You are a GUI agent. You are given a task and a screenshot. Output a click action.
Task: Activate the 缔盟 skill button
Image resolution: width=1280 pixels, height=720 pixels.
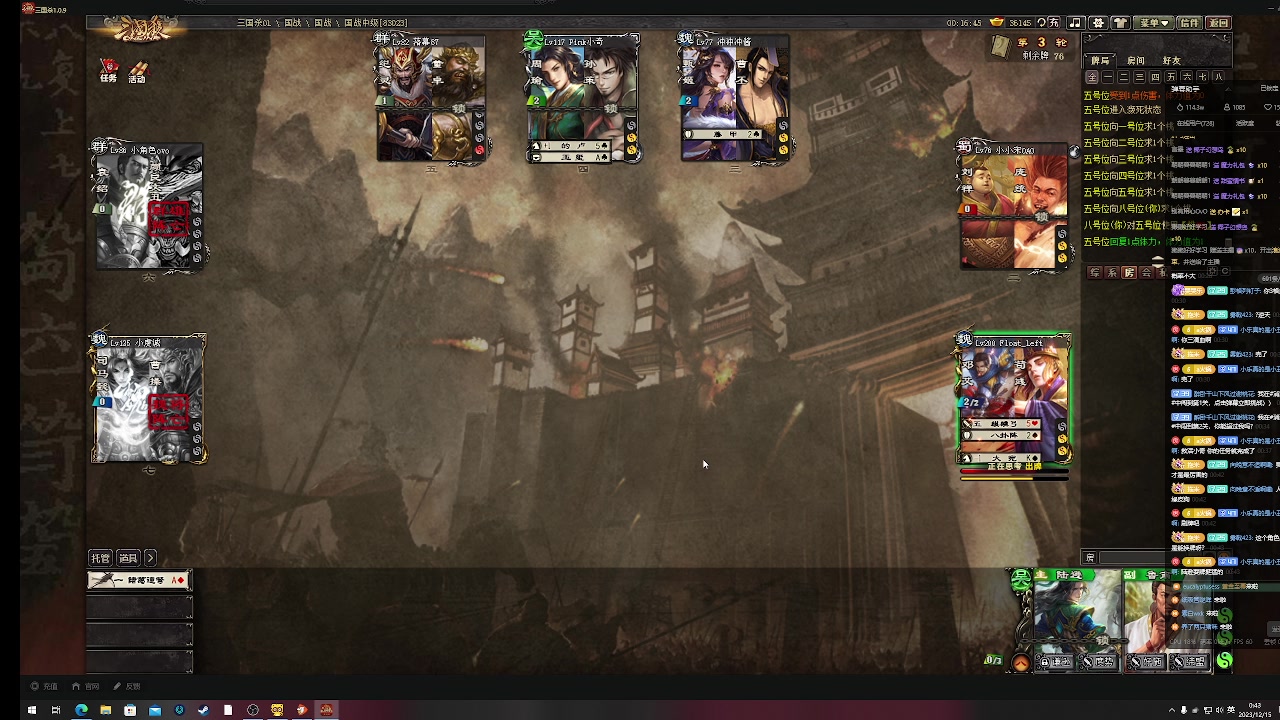tap(1189, 662)
